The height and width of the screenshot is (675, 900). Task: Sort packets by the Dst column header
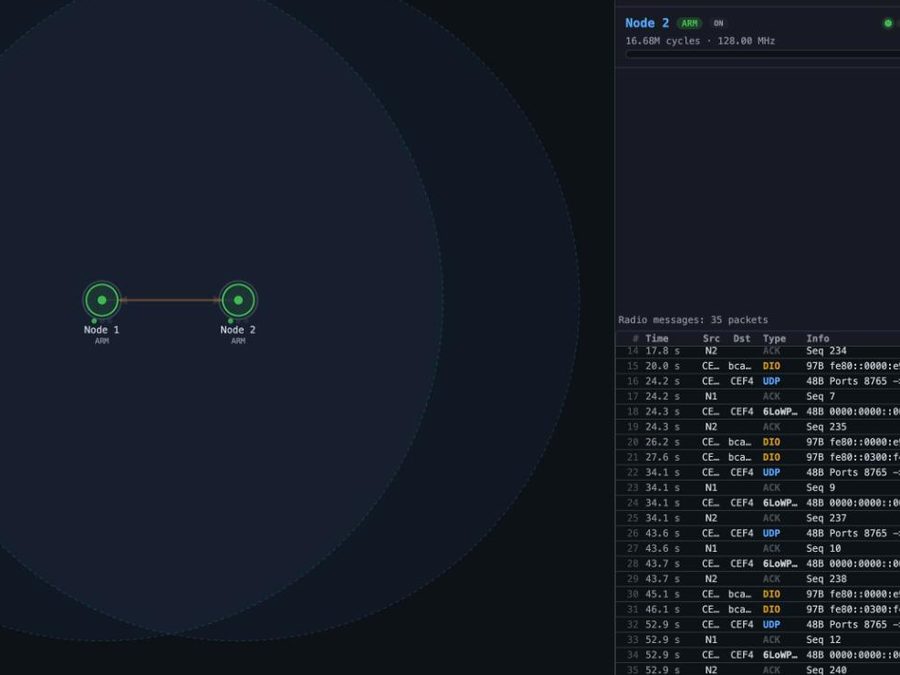coord(742,339)
